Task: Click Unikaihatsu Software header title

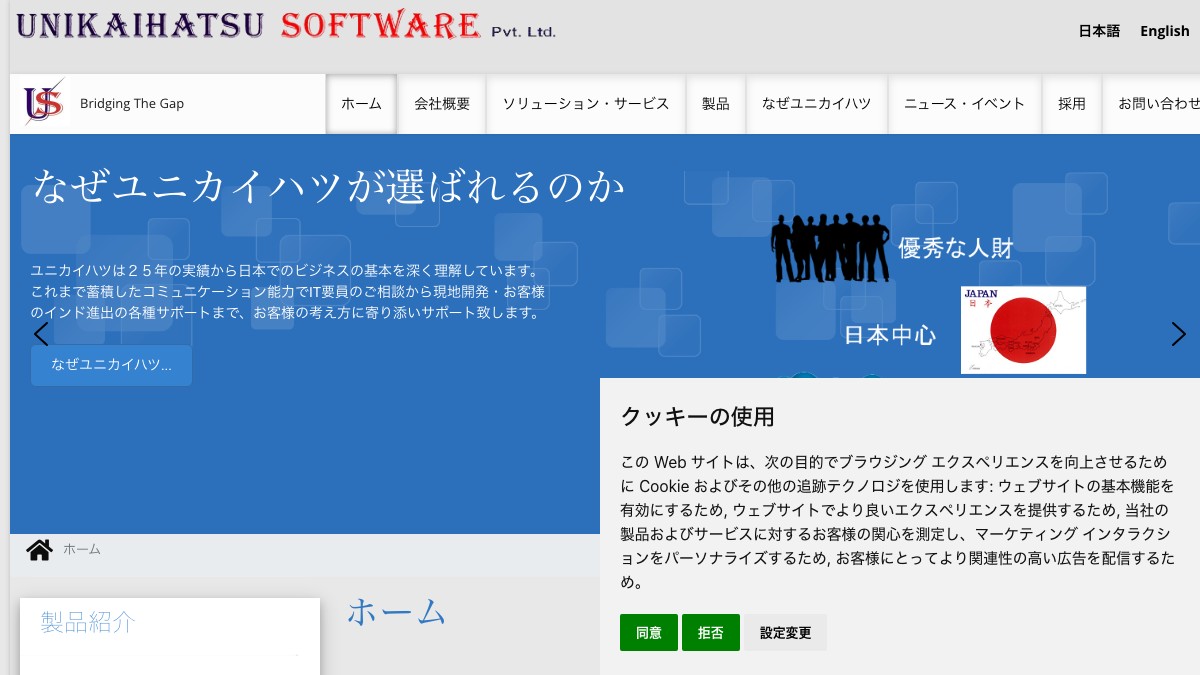Action: (286, 25)
